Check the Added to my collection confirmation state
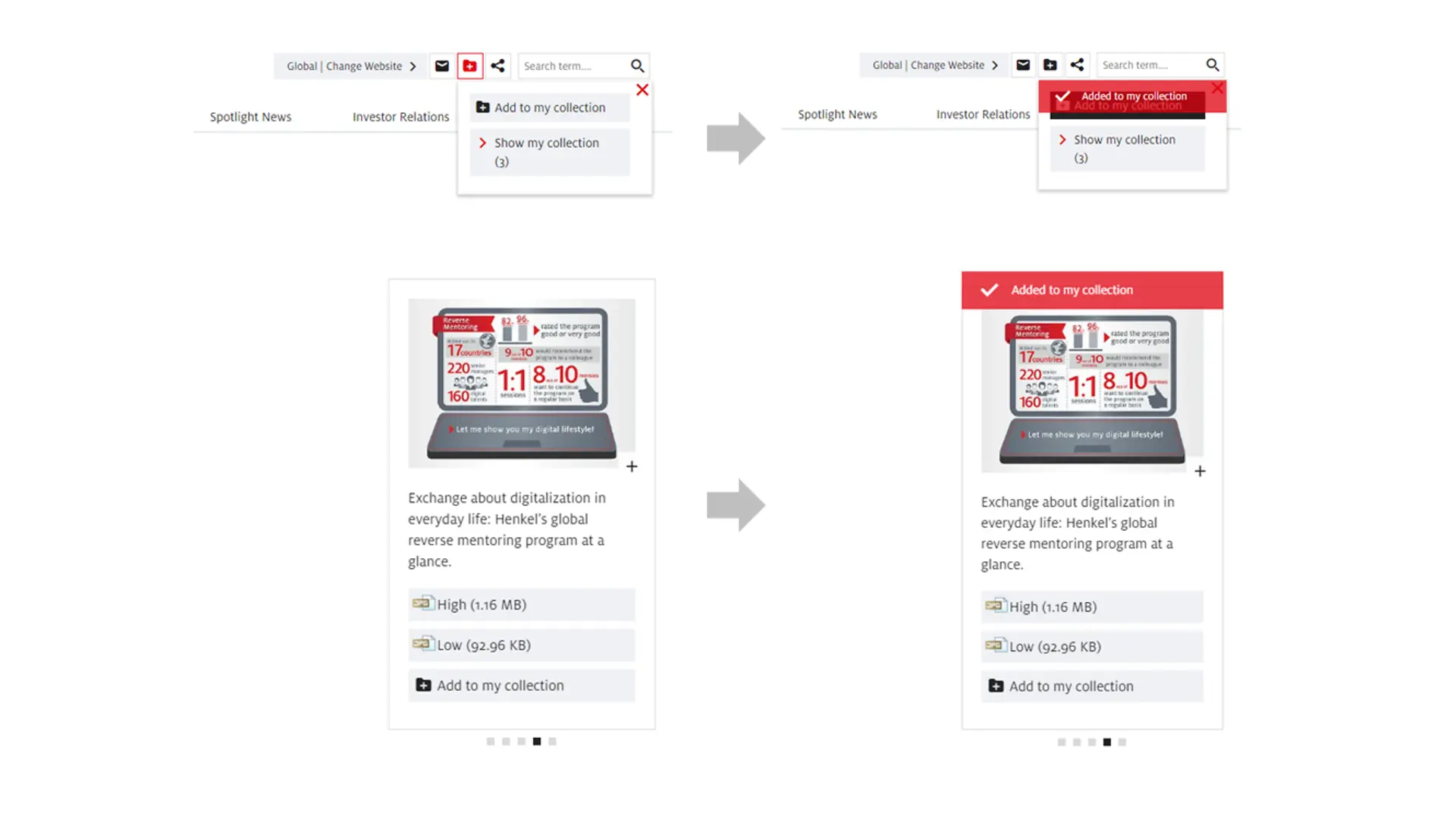Image resolution: width=1456 pixels, height=819 pixels. (x=1091, y=289)
